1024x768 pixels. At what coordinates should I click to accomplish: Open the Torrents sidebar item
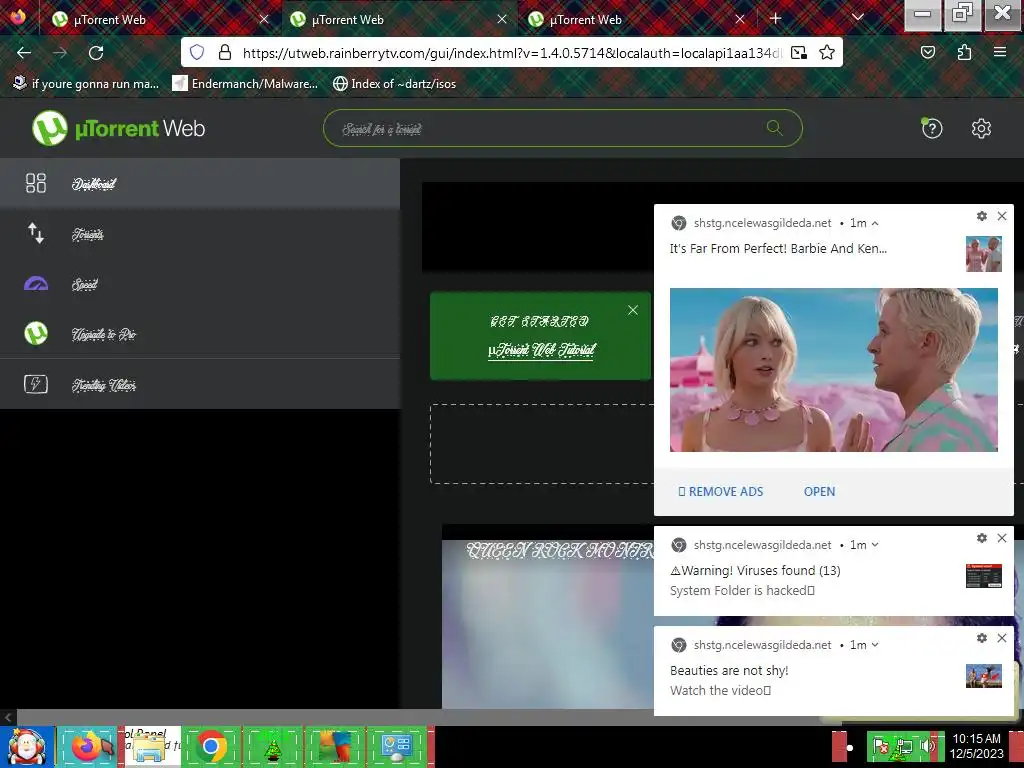[200, 234]
